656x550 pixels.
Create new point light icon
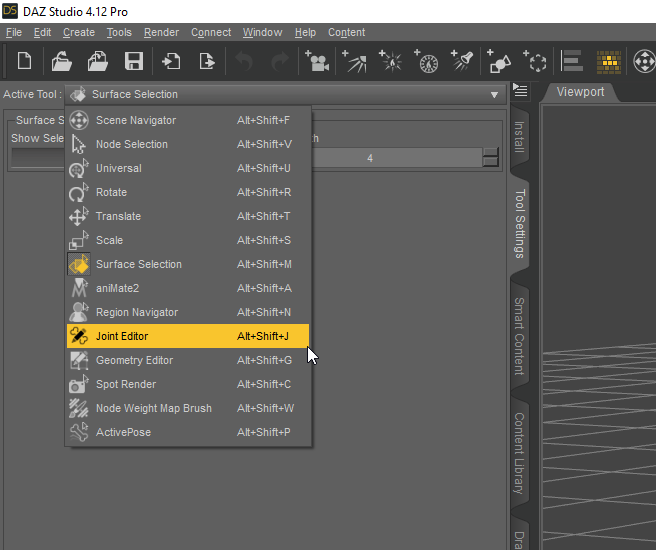tap(390, 61)
